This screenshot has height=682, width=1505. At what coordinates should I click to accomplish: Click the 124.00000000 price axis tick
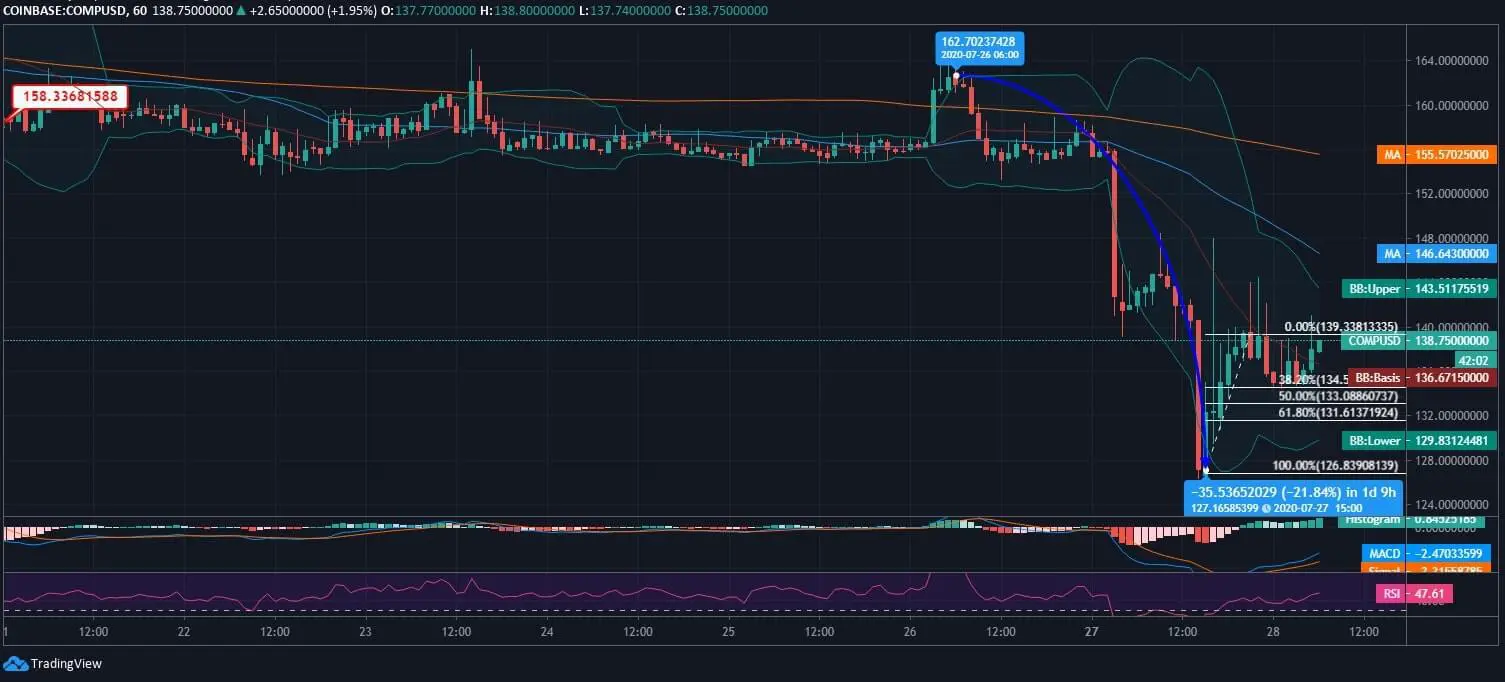click(x=1450, y=505)
